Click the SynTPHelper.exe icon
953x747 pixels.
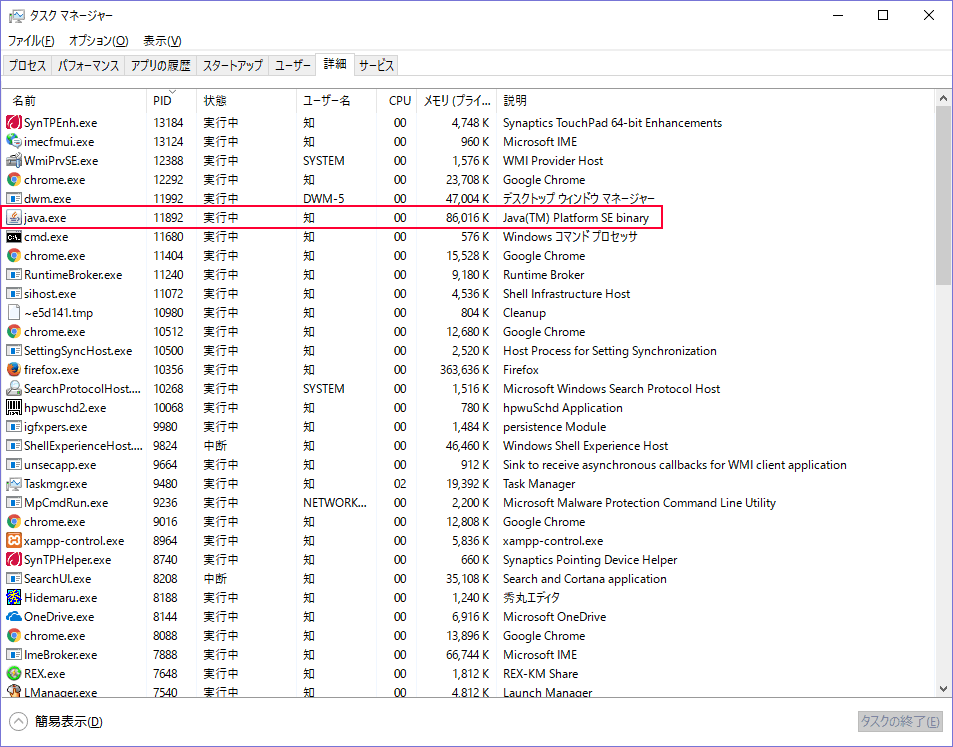pyautogui.click(x=14, y=559)
